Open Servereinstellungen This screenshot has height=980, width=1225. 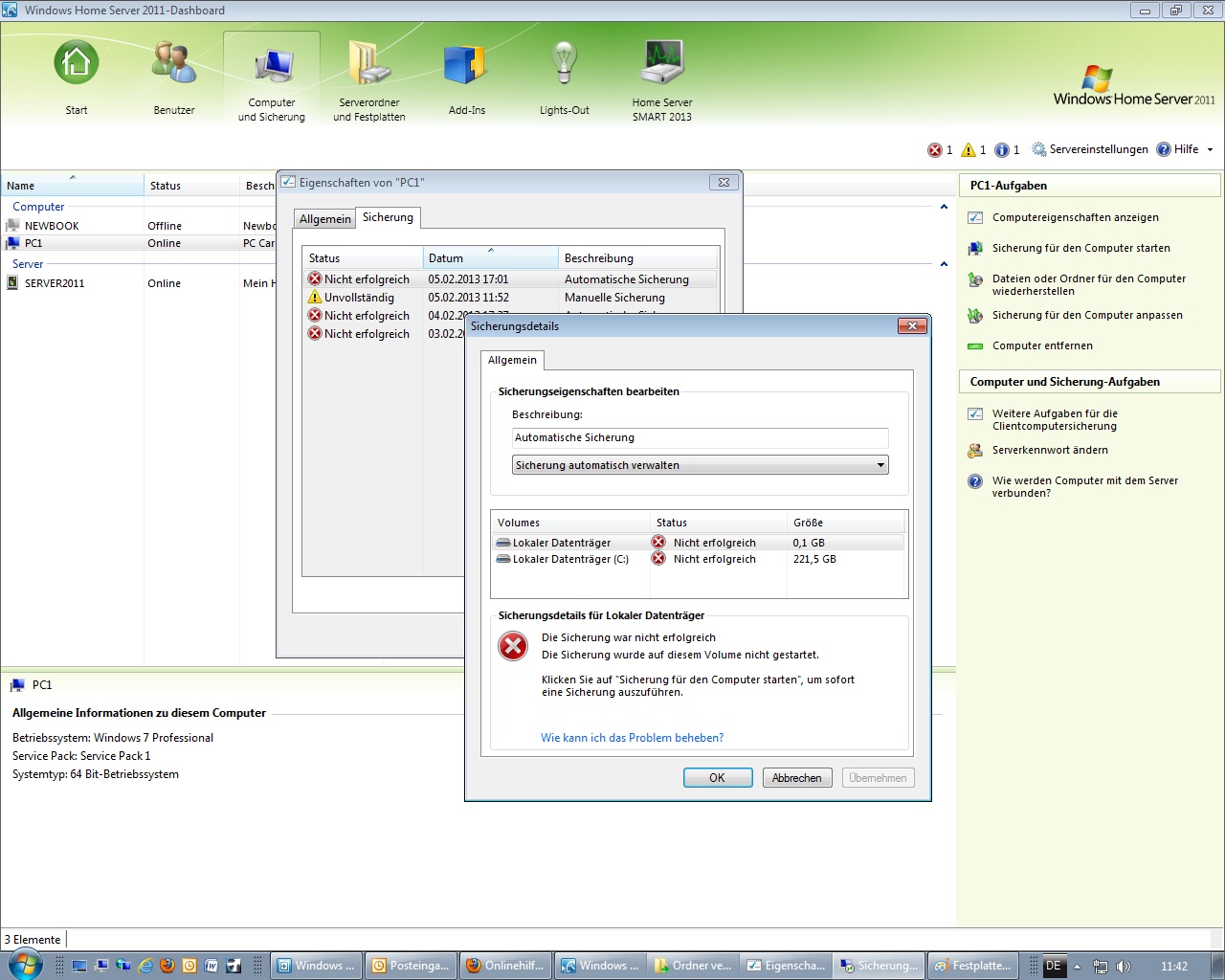click(x=1090, y=149)
